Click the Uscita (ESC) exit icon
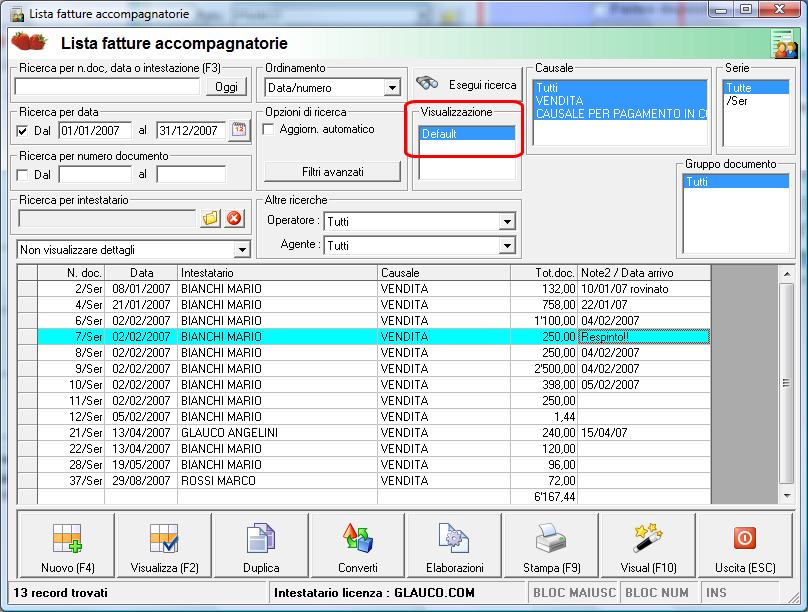808x612 pixels. coord(745,538)
